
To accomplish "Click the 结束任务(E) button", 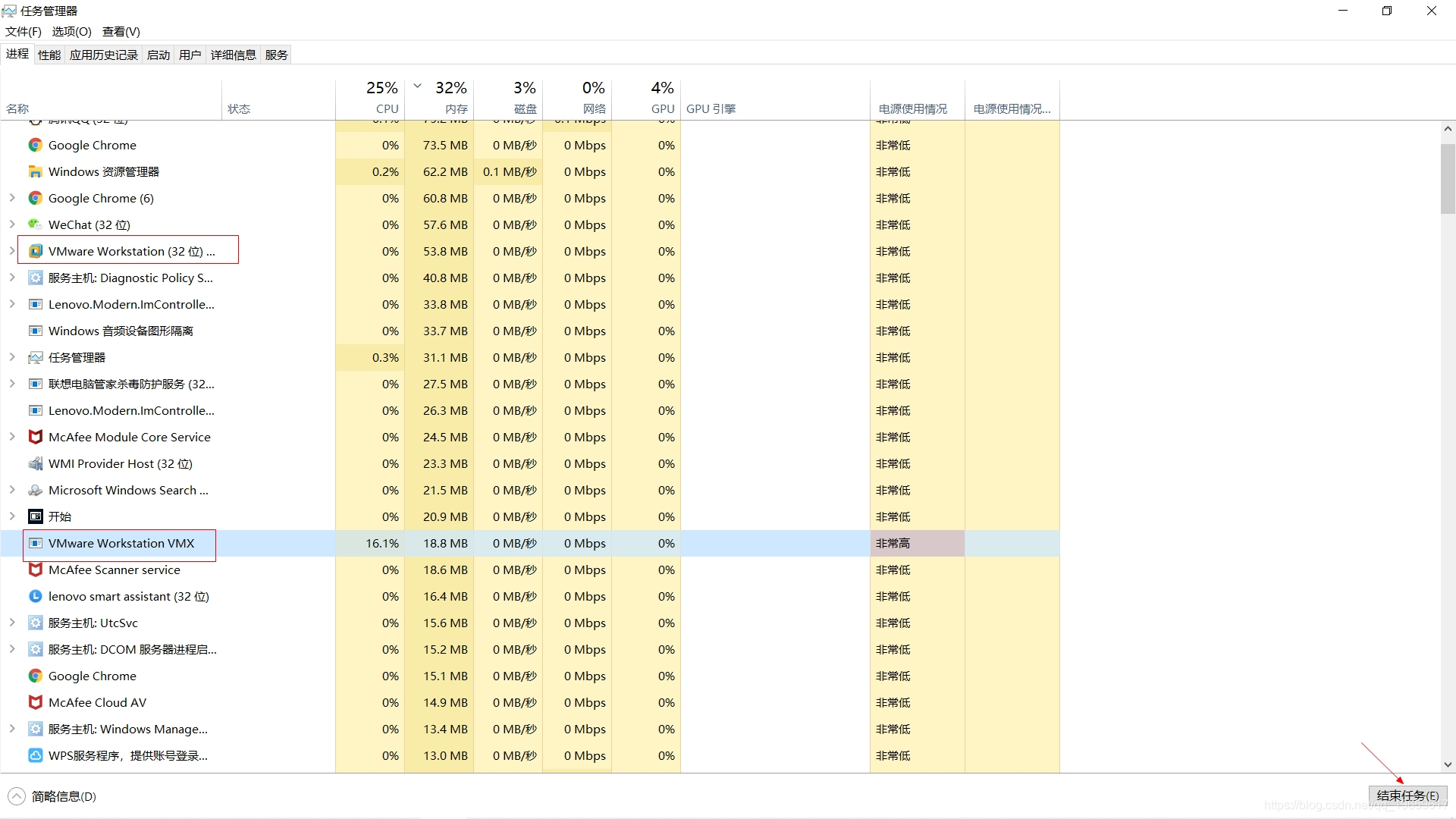I will 1407,795.
